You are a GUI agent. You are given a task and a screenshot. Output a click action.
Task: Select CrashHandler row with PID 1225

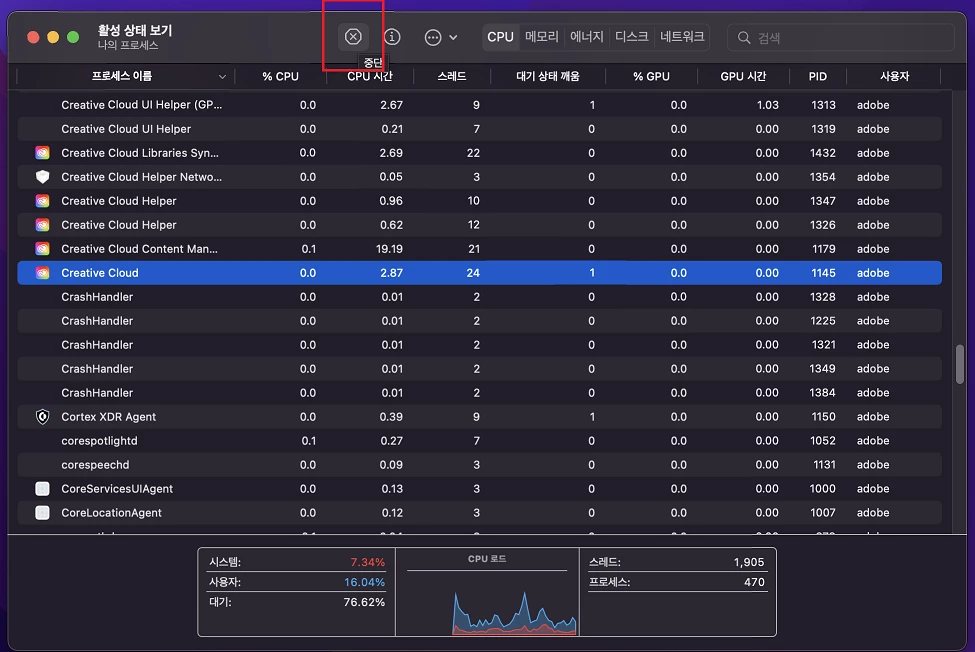pos(479,321)
